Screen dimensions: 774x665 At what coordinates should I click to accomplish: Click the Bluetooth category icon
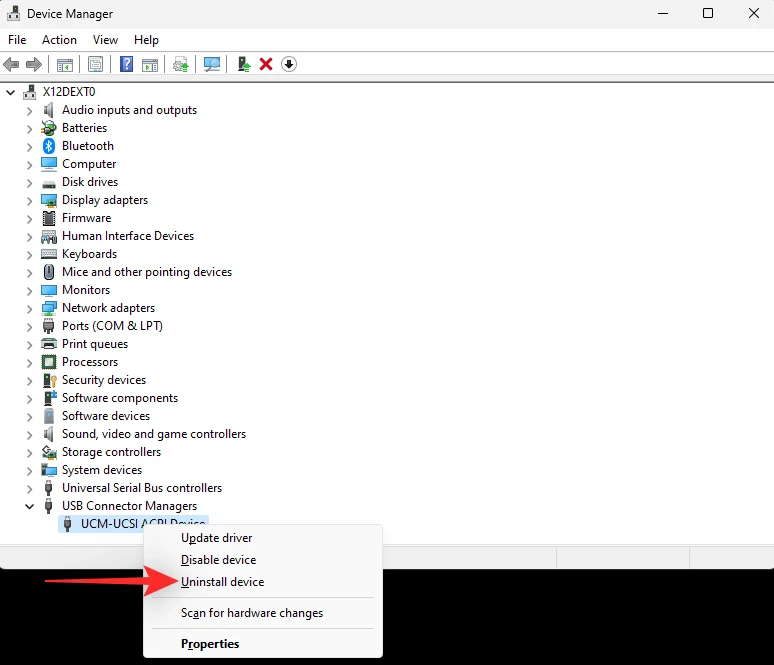click(x=49, y=146)
